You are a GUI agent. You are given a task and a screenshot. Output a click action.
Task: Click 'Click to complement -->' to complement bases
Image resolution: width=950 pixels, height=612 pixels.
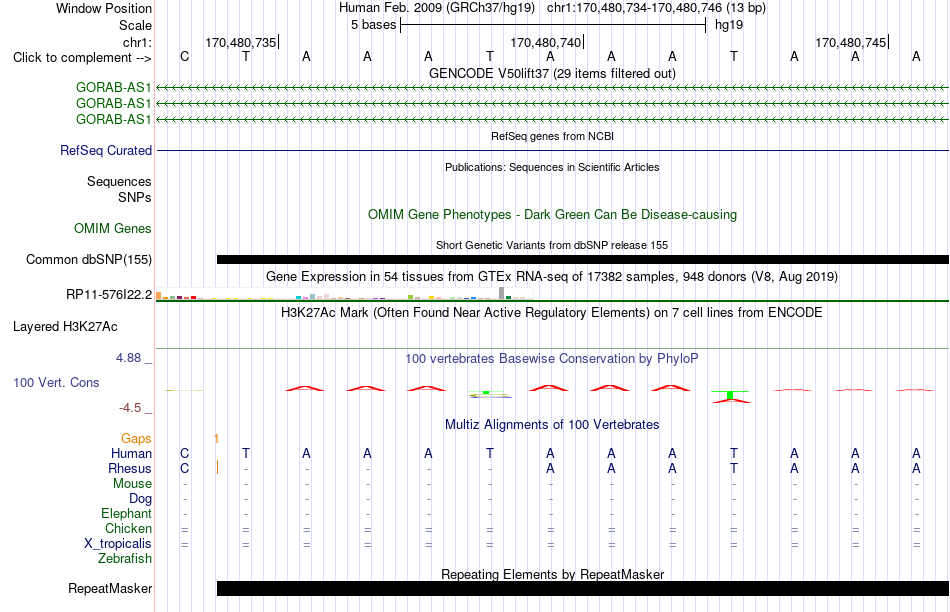tap(82, 58)
